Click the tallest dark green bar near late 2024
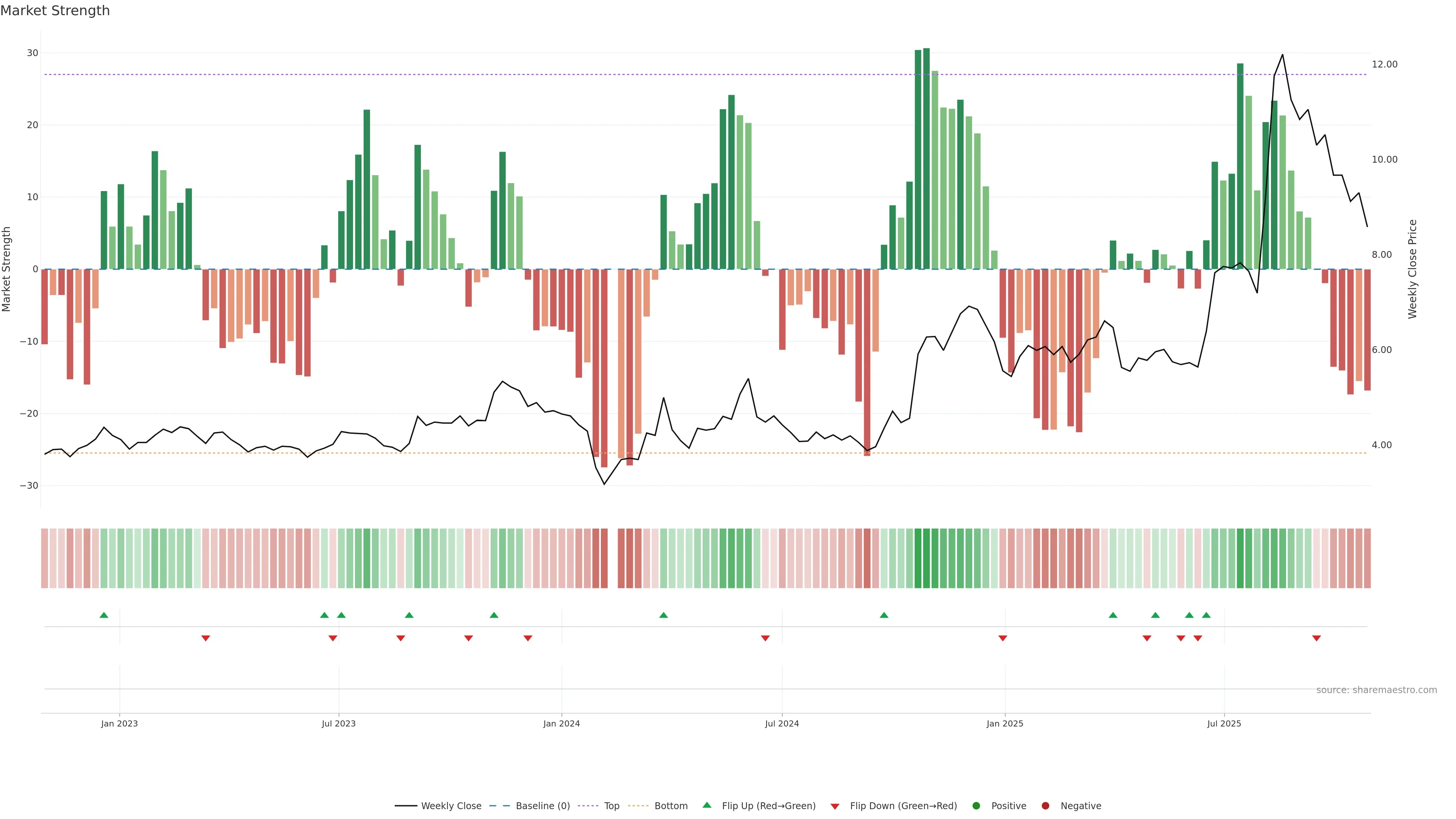Image resolution: width=1456 pixels, height=819 pixels. 926,158
